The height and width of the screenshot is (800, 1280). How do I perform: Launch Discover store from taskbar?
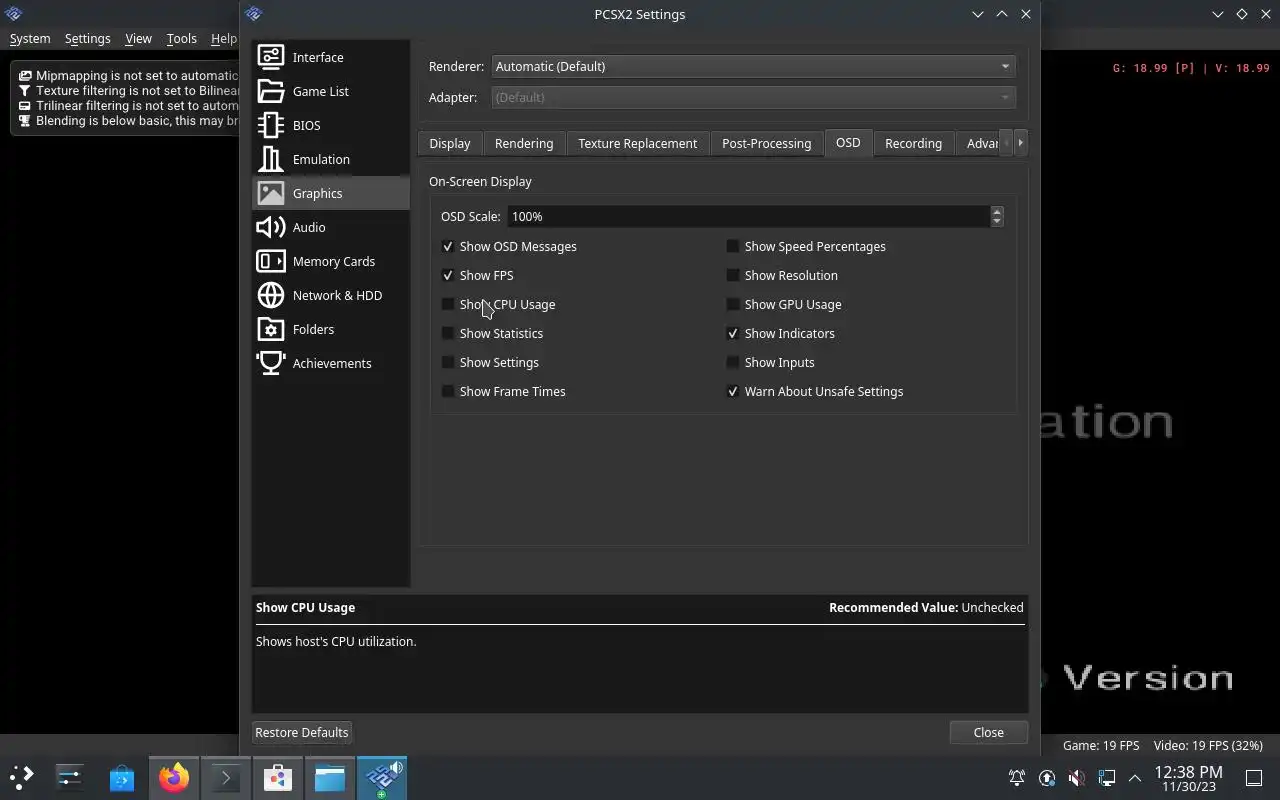(122, 777)
